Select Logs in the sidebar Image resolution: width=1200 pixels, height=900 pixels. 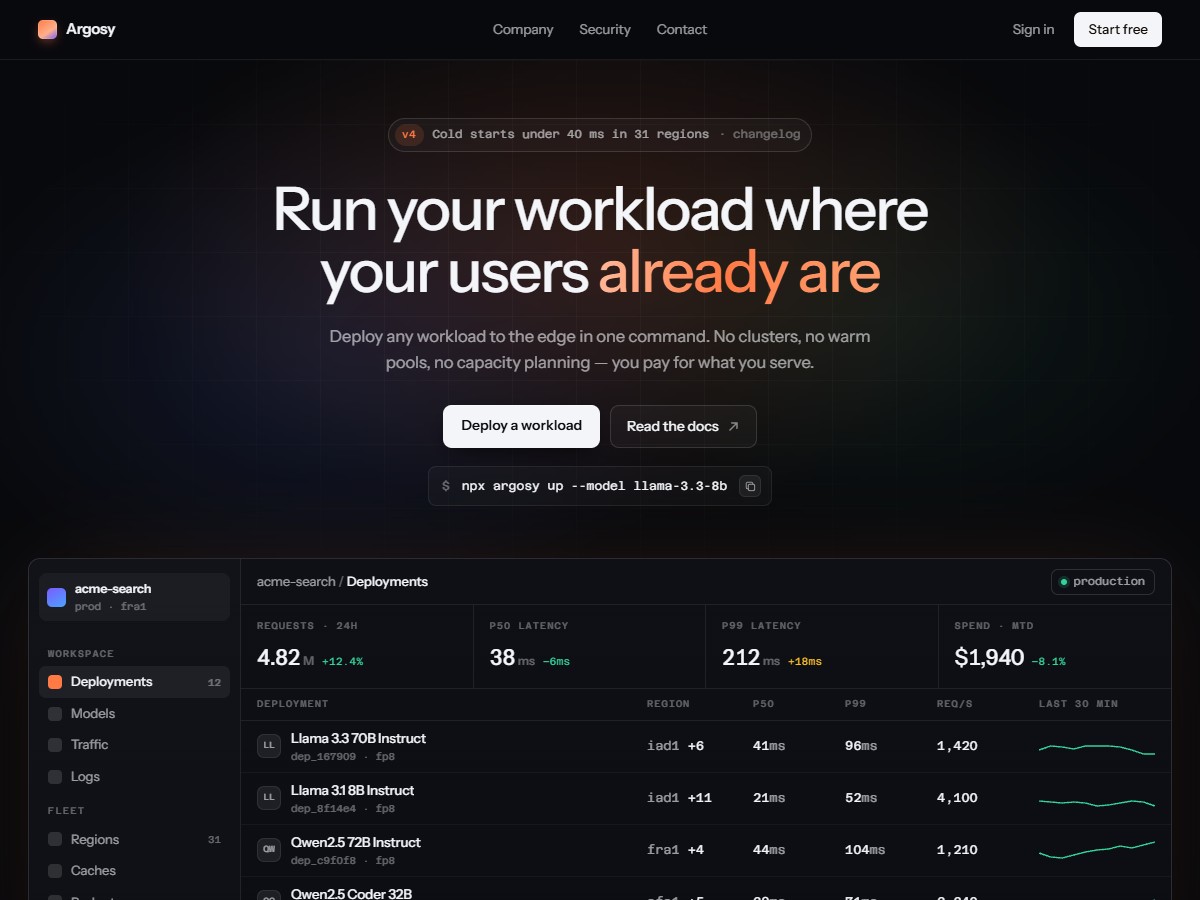tap(134, 777)
